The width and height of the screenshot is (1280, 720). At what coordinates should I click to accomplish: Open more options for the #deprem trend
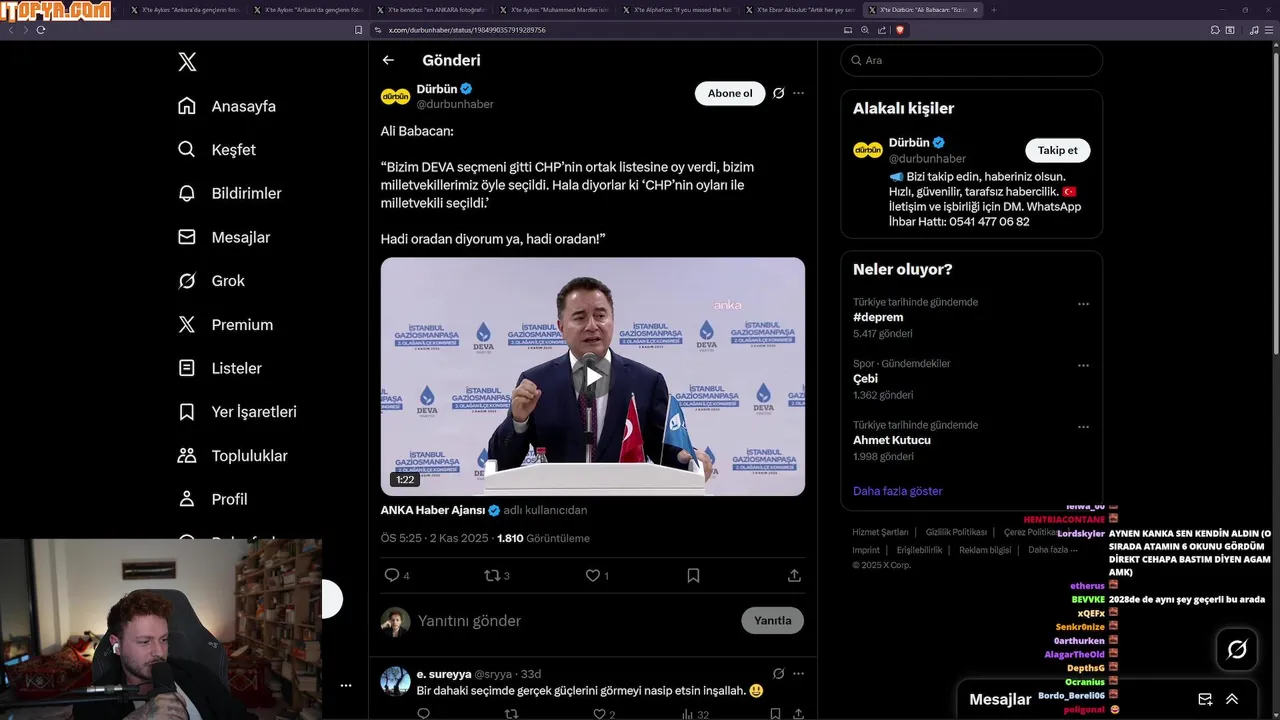coord(1083,303)
